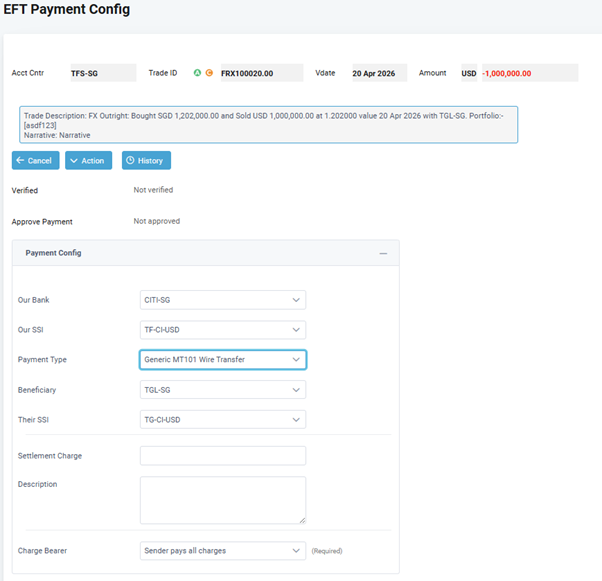Click the orange C status icon

pyautogui.click(x=209, y=73)
